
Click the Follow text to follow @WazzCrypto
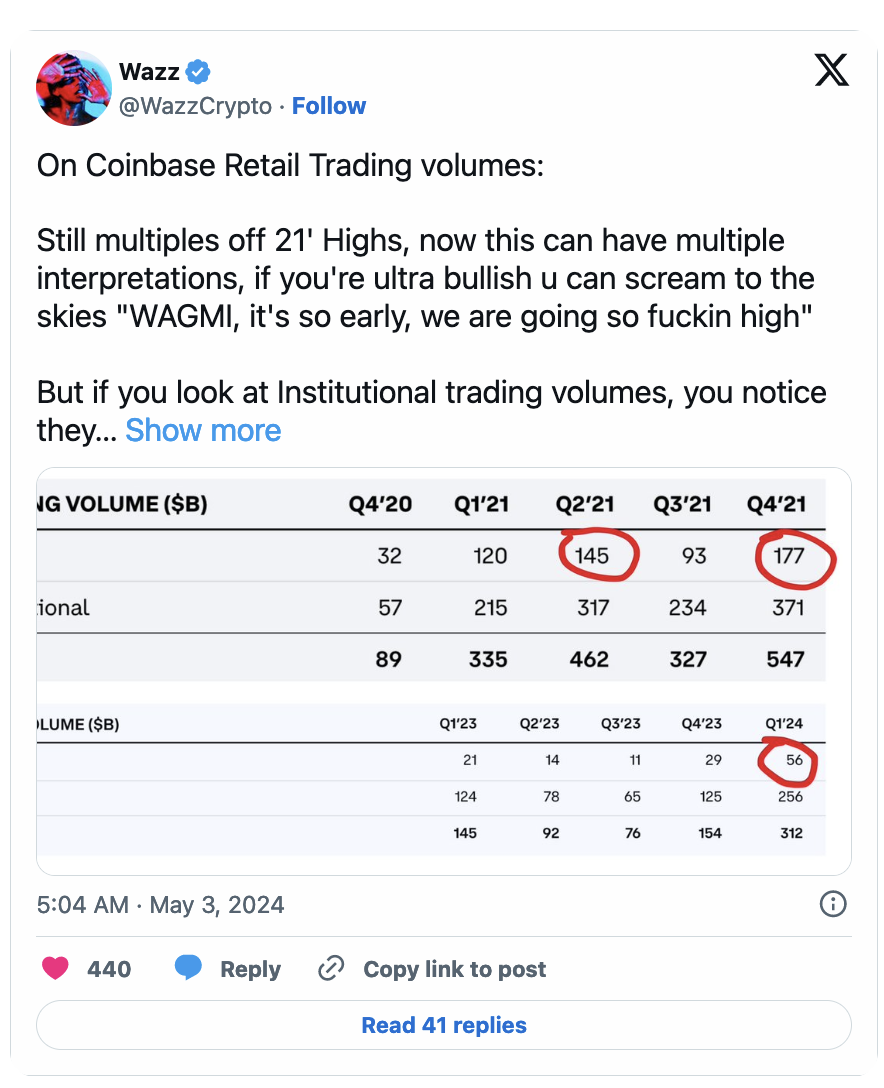pyautogui.click(x=329, y=106)
